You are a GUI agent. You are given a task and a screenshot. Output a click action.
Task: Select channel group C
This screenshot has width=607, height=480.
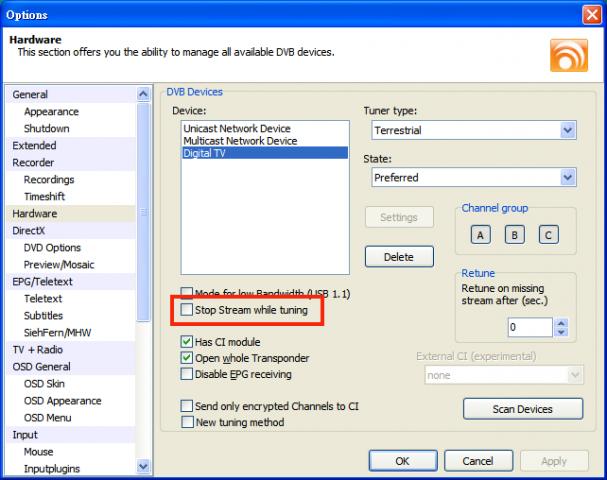[x=547, y=235]
